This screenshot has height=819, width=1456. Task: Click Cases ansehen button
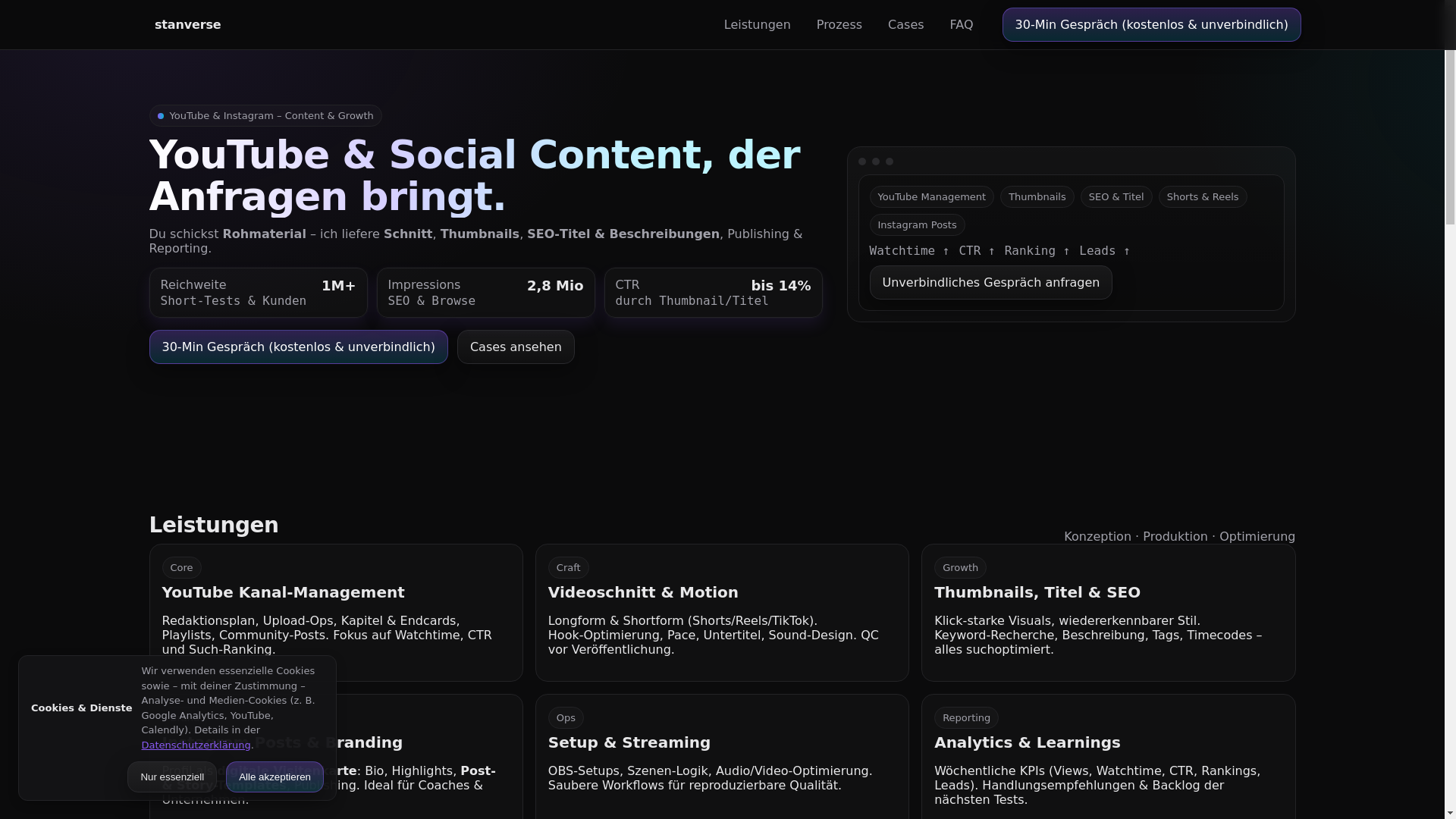point(516,347)
